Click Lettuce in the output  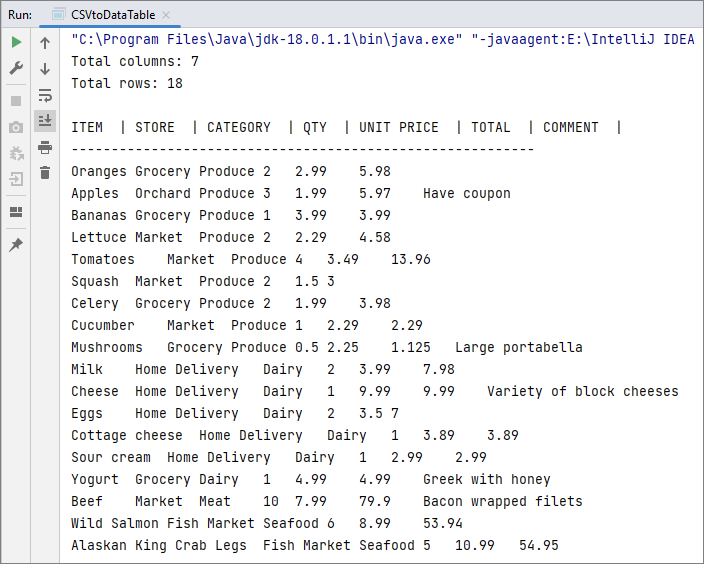99,238
